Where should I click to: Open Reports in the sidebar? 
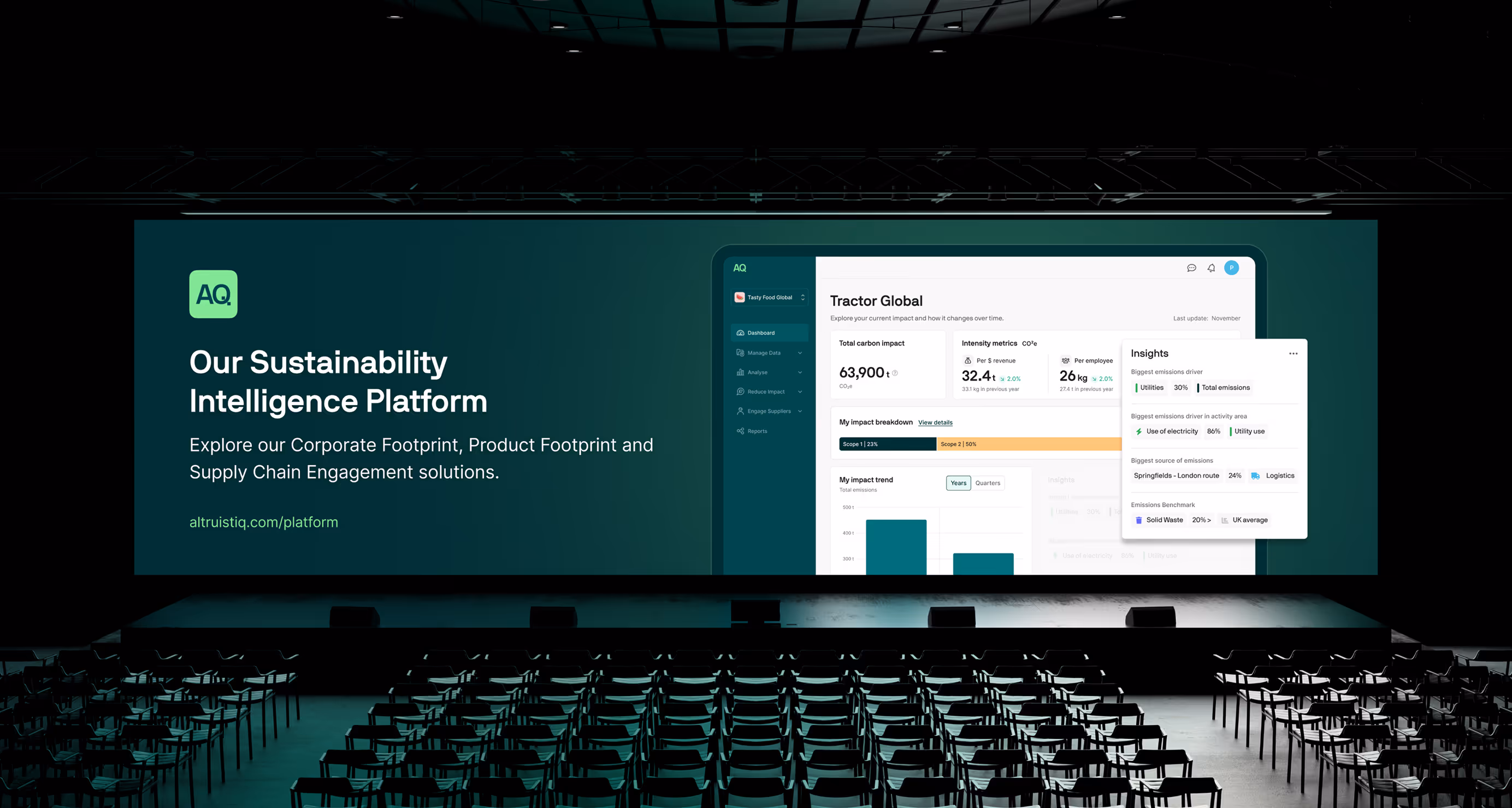tap(757, 431)
